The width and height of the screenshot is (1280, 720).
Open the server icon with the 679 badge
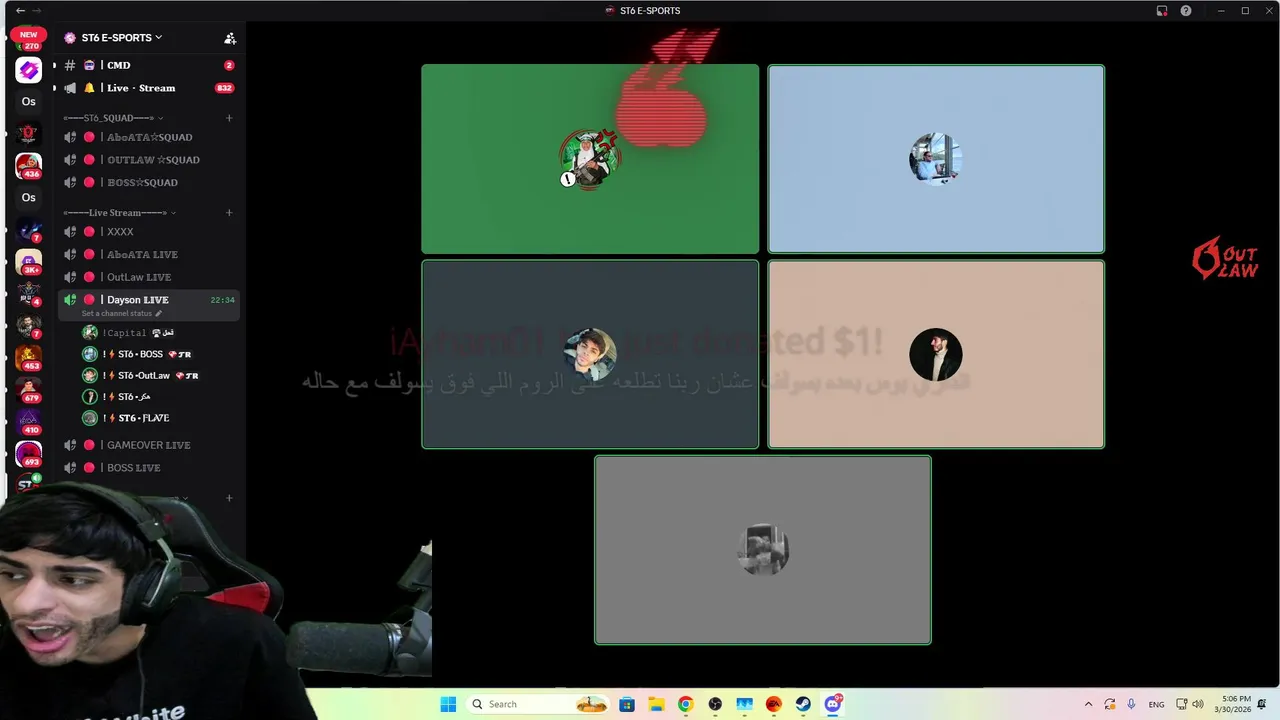28,389
